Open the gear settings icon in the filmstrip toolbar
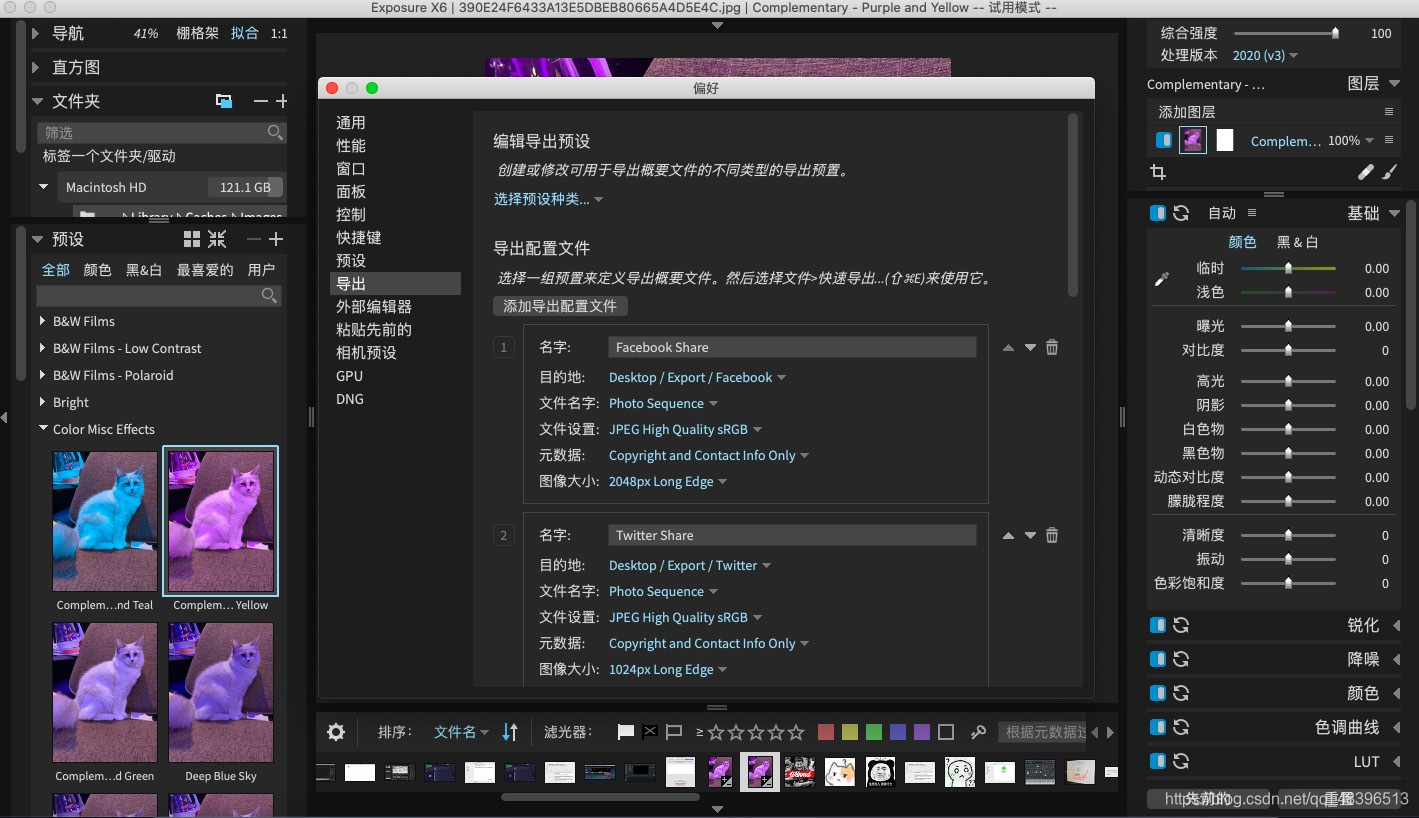This screenshot has height=818, width=1419. pyautogui.click(x=335, y=731)
